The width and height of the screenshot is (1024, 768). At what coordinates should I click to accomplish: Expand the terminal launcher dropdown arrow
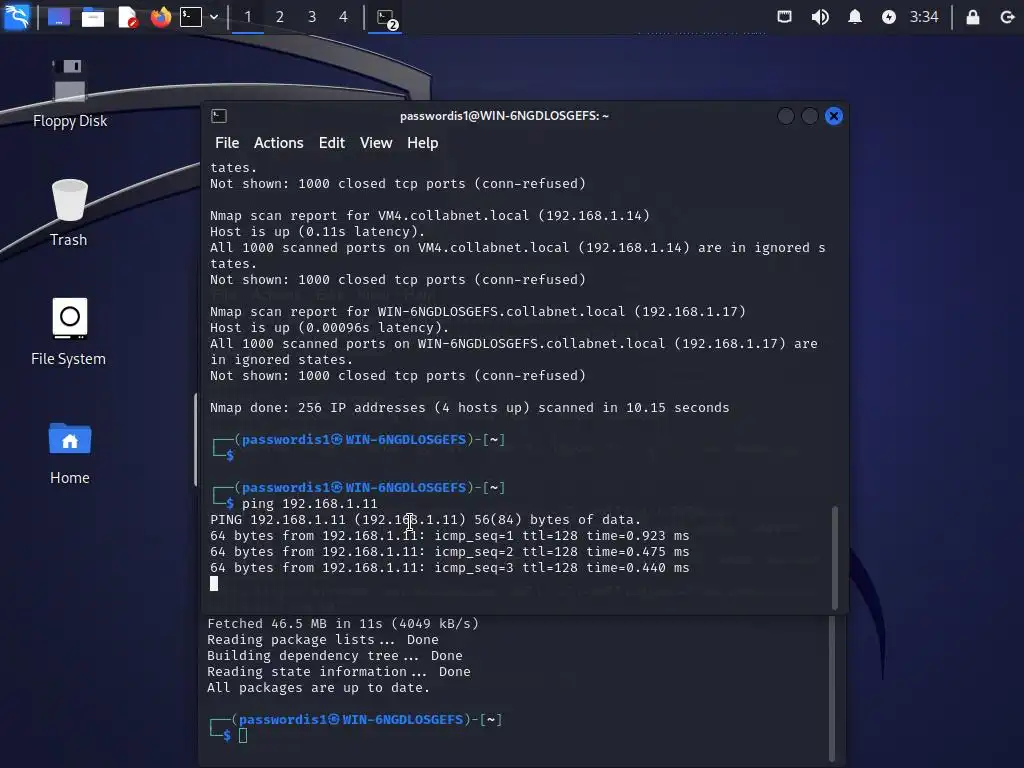214,17
